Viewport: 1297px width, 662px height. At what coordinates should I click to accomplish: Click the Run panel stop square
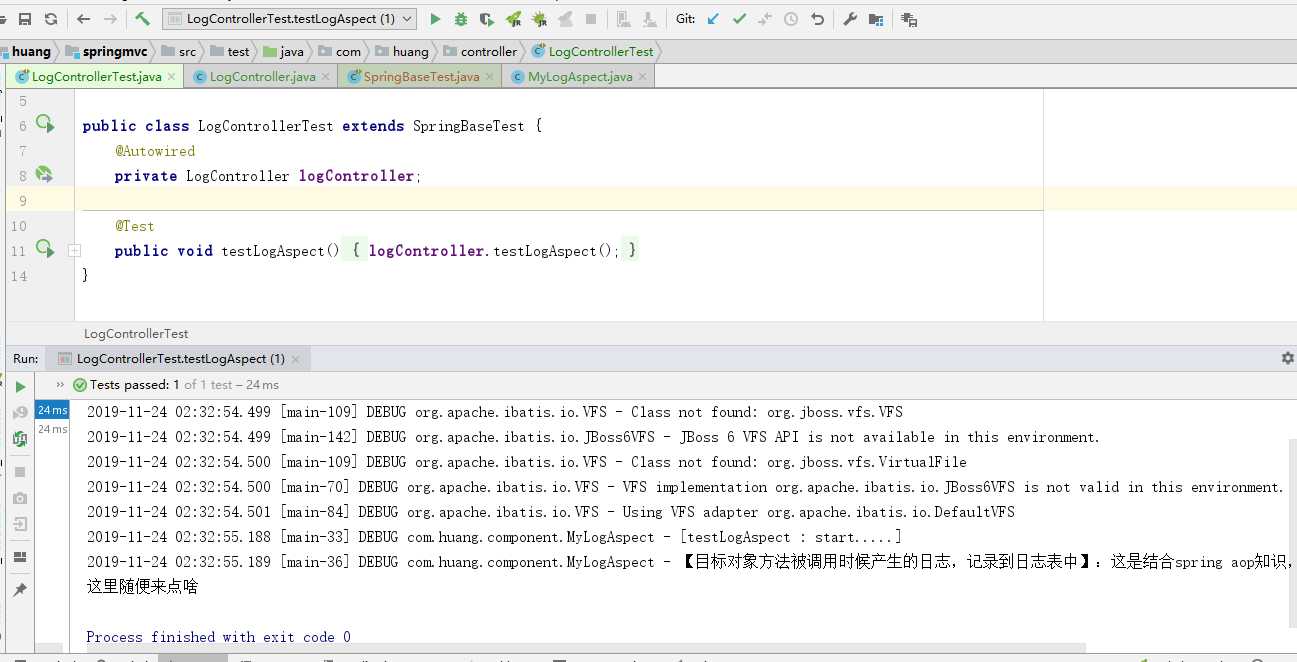(20, 472)
